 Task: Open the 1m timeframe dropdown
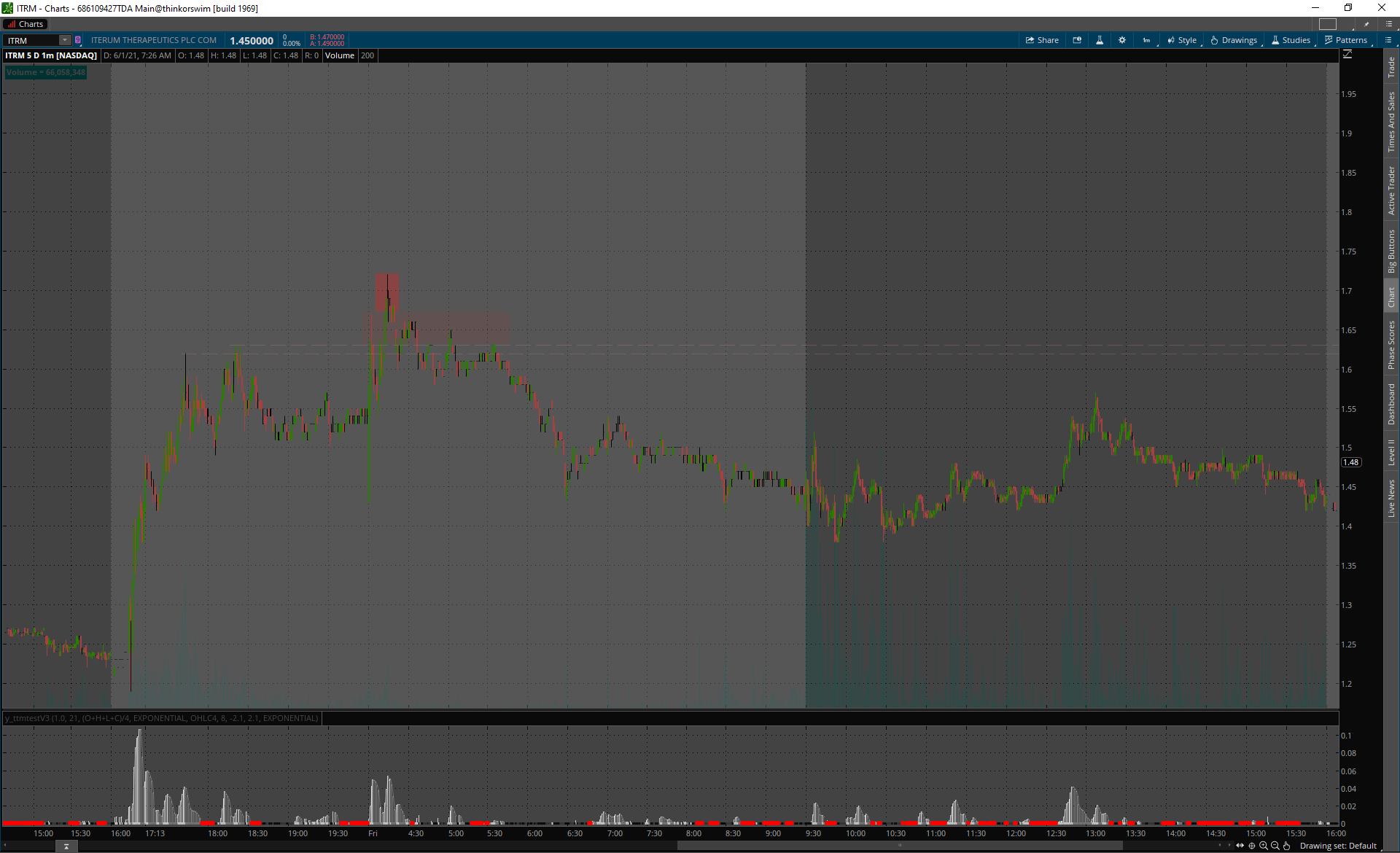pos(1147,40)
